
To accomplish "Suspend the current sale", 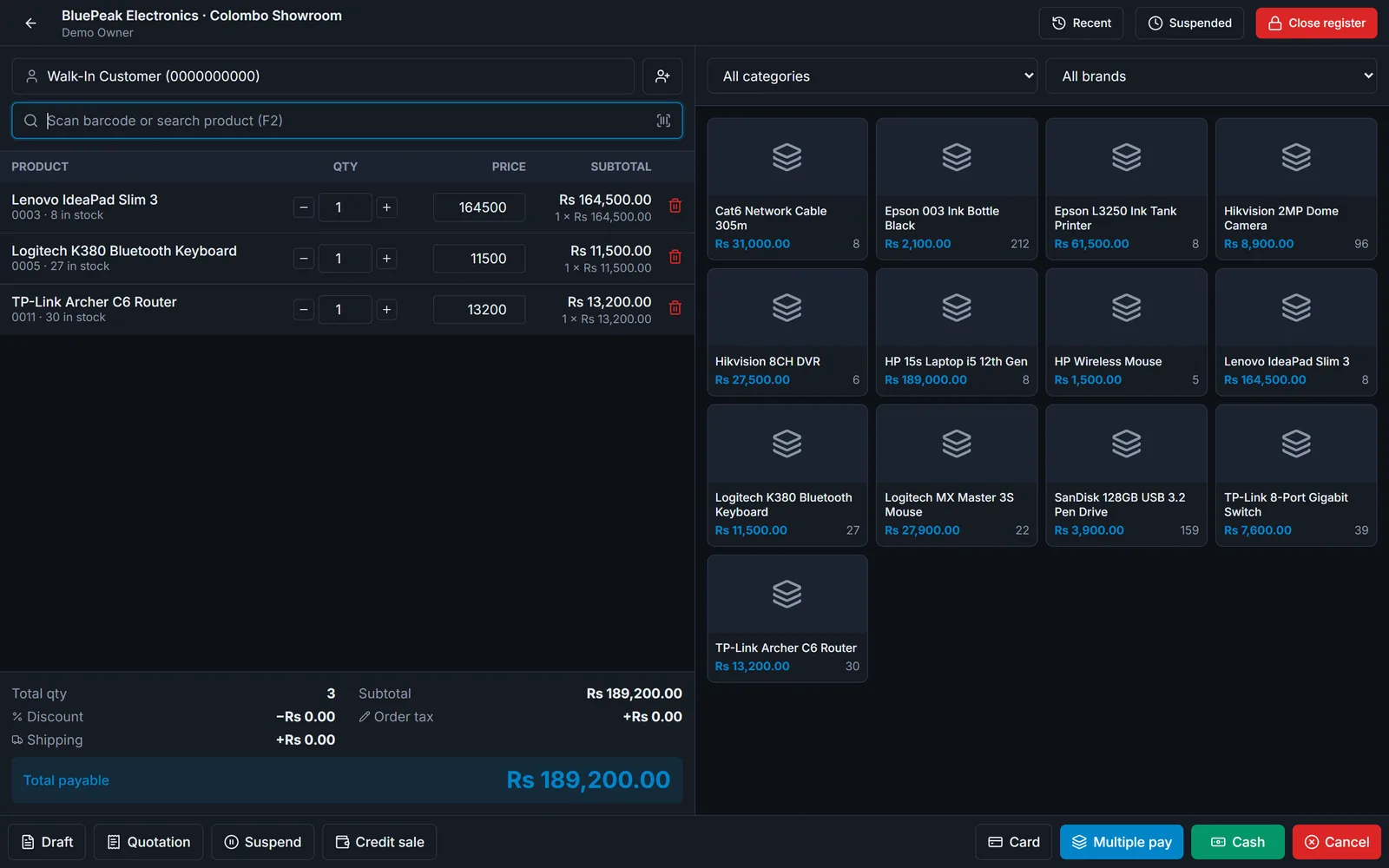I will [x=262, y=842].
